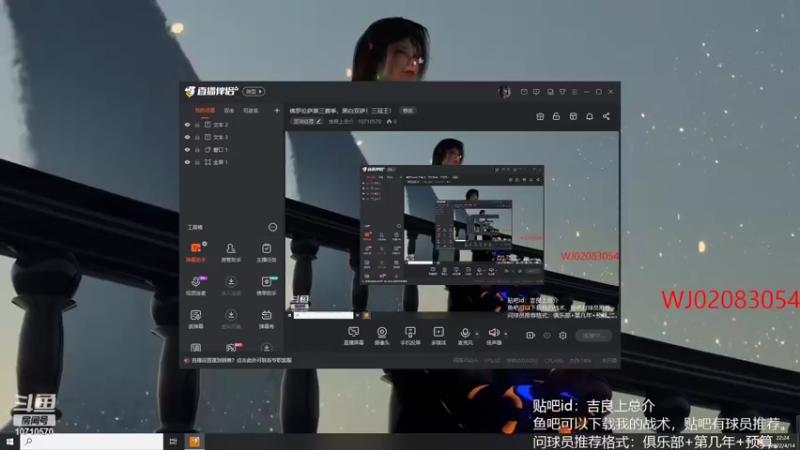Hide the 文本 3 layer
Viewport: 800px width, 450px height.
click(x=187, y=137)
